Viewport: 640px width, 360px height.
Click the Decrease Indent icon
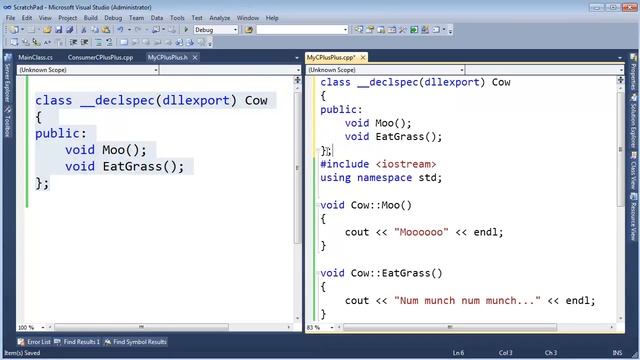point(73,42)
